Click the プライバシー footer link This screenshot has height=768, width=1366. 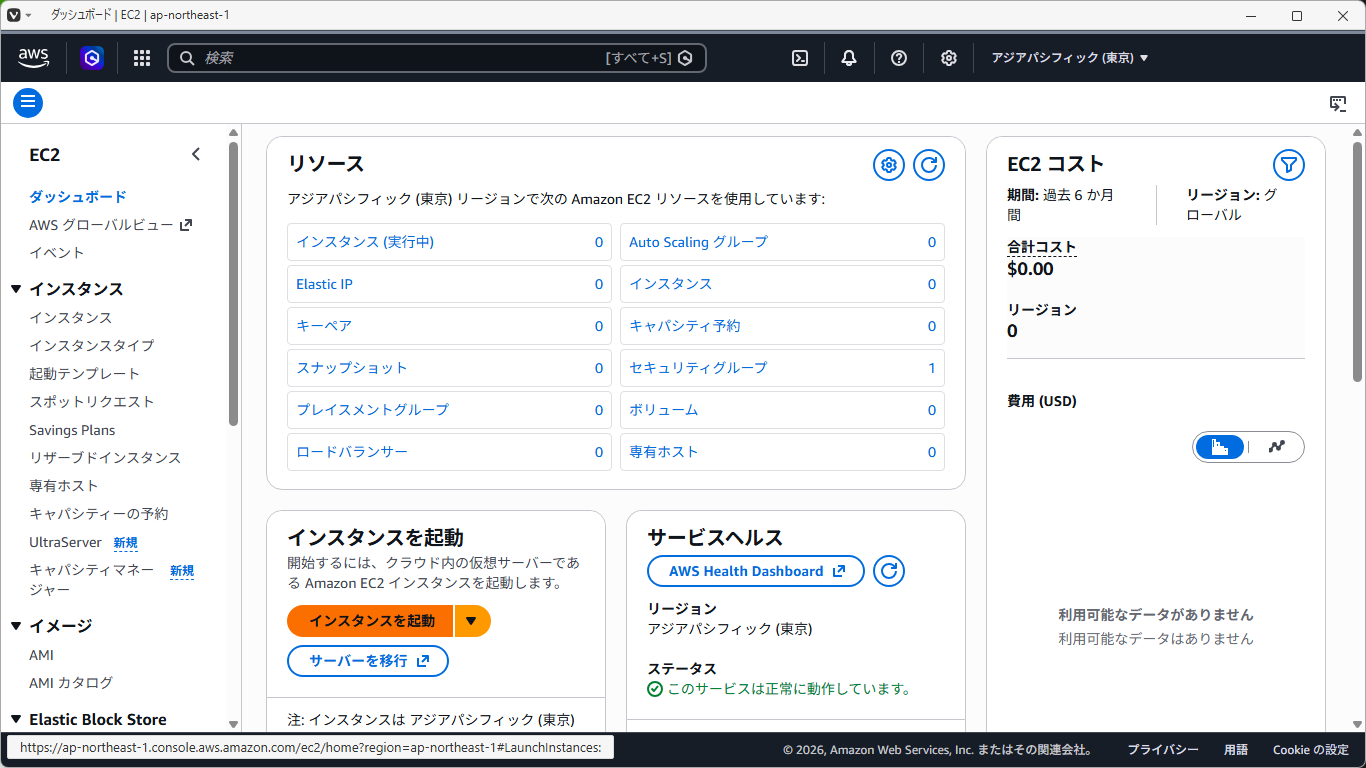coord(1163,750)
